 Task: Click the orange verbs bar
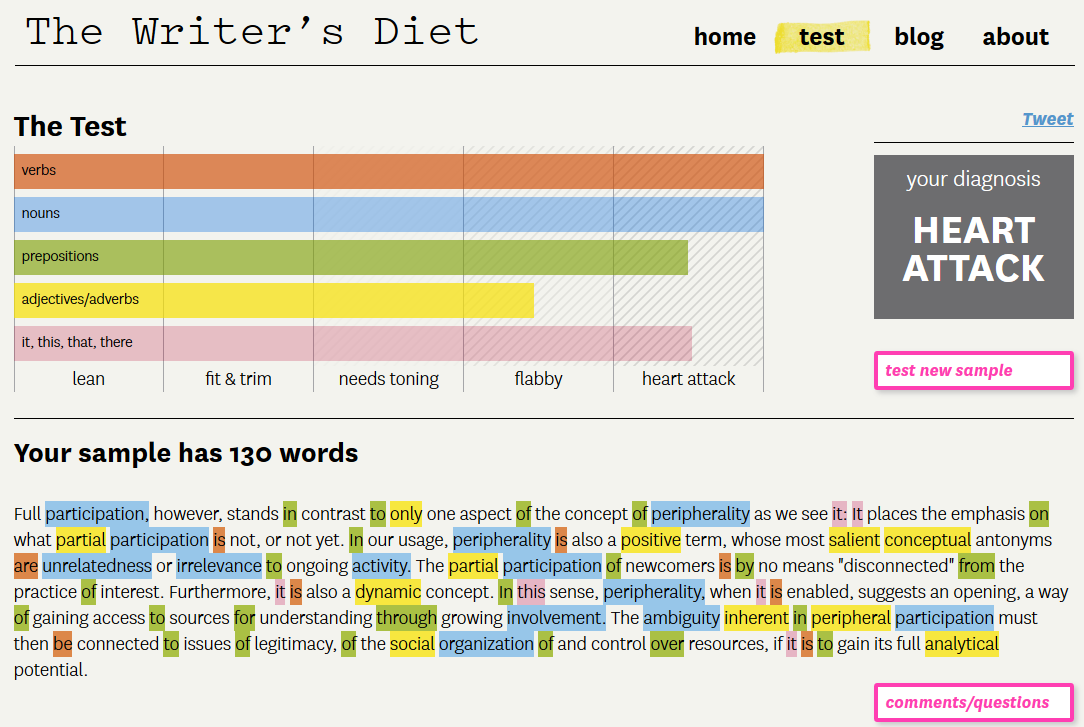(x=388, y=170)
